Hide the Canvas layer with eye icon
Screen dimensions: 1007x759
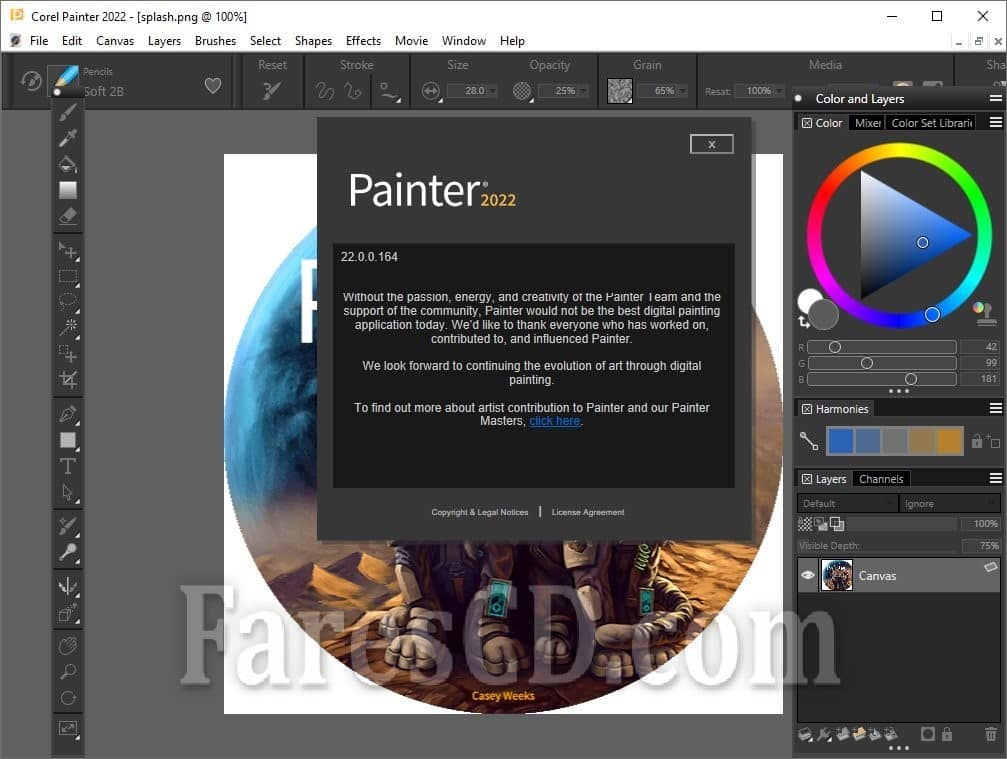808,575
